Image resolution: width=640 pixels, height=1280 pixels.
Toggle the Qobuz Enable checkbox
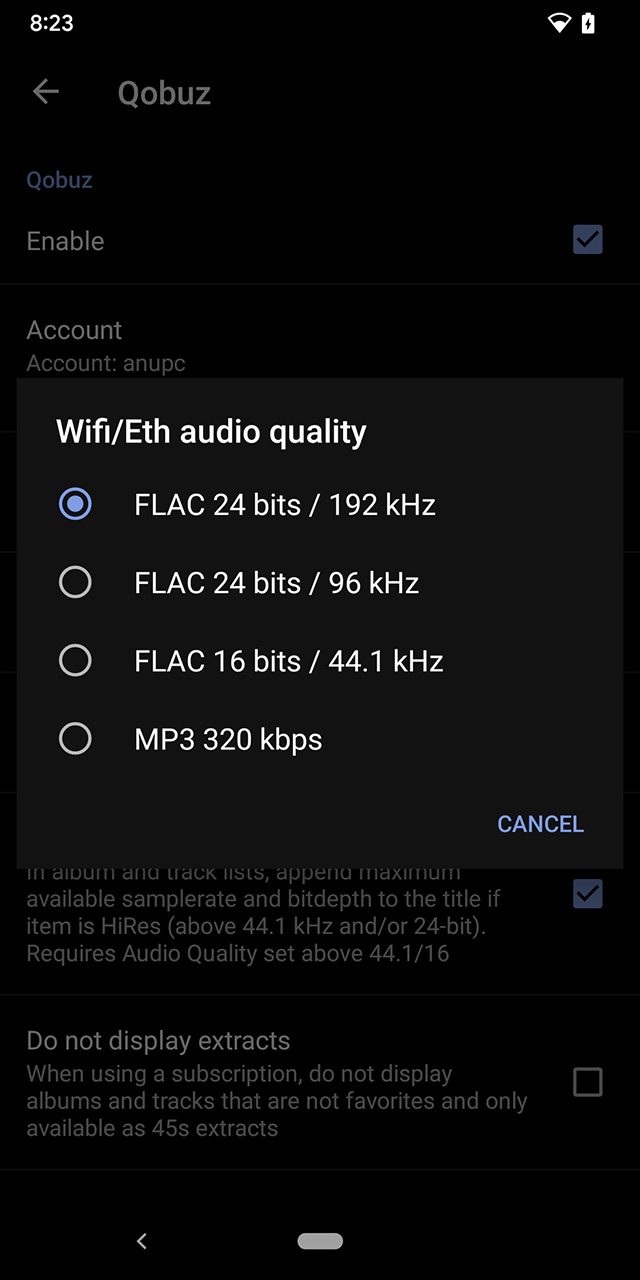click(587, 240)
